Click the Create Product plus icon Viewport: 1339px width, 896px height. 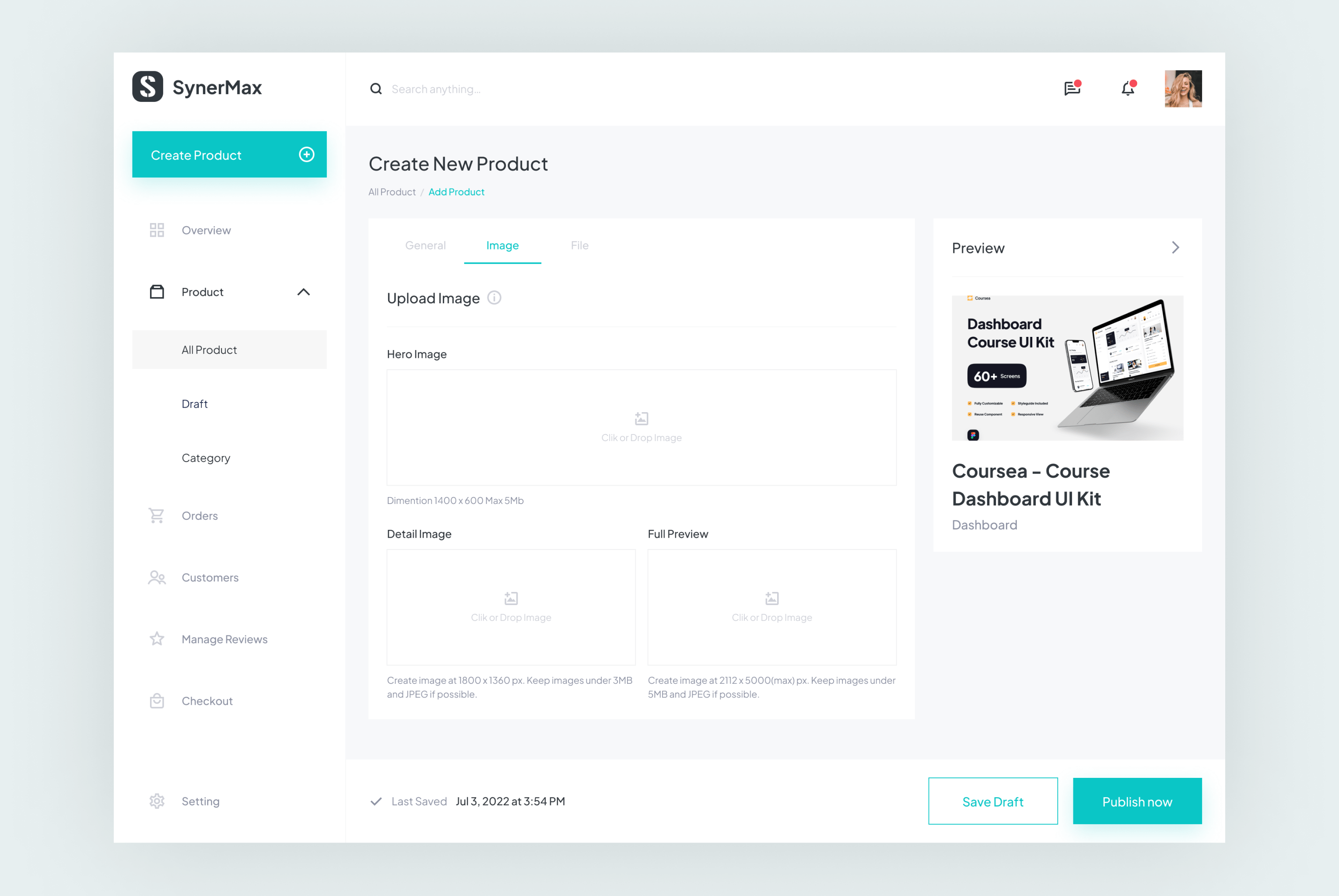click(306, 154)
